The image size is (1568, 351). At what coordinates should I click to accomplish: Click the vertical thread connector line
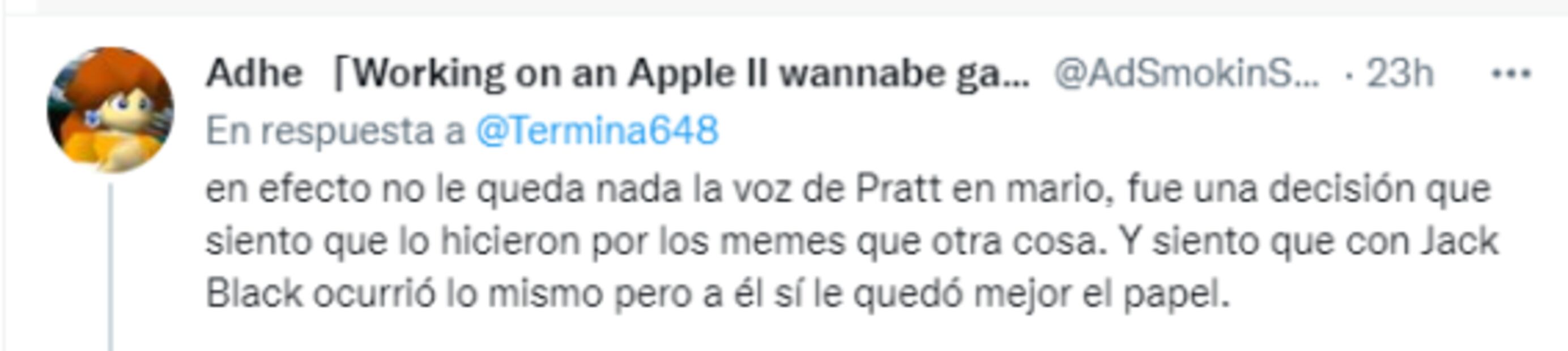coord(111,268)
